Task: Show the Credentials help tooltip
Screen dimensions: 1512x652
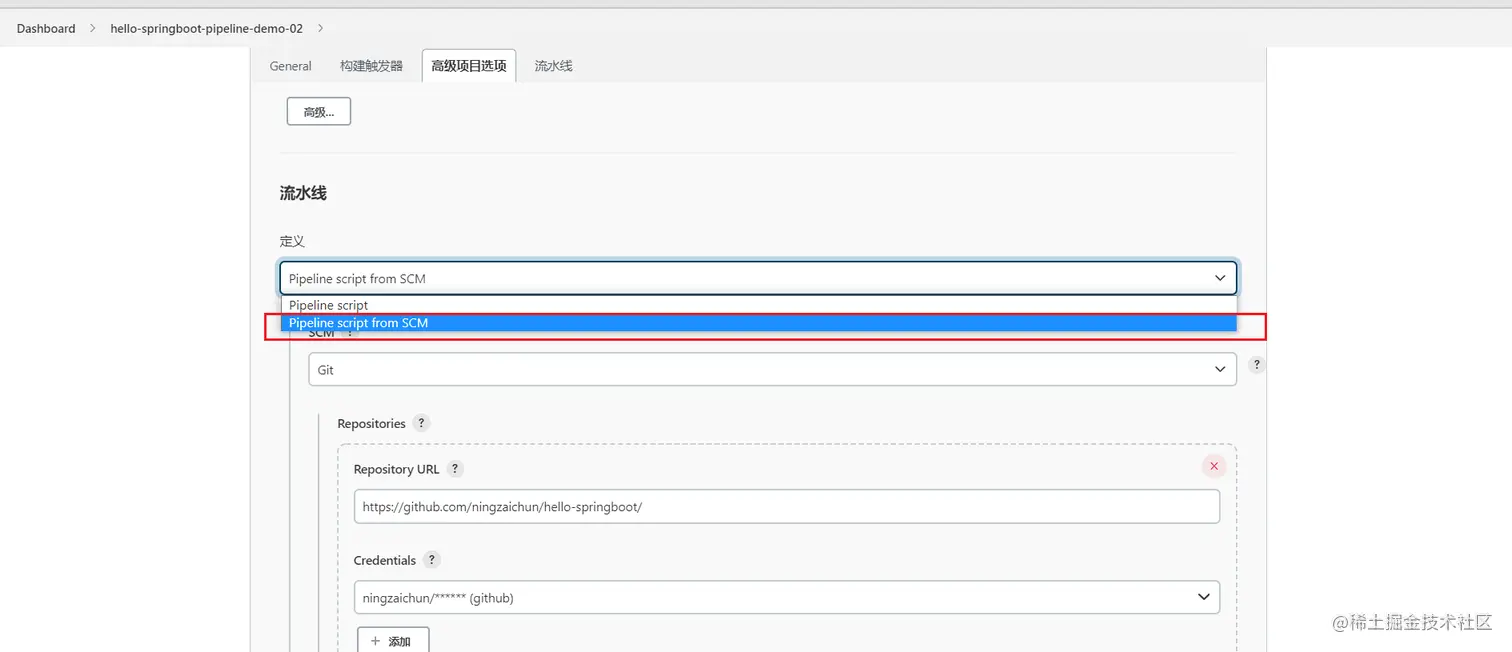Action: [431, 560]
